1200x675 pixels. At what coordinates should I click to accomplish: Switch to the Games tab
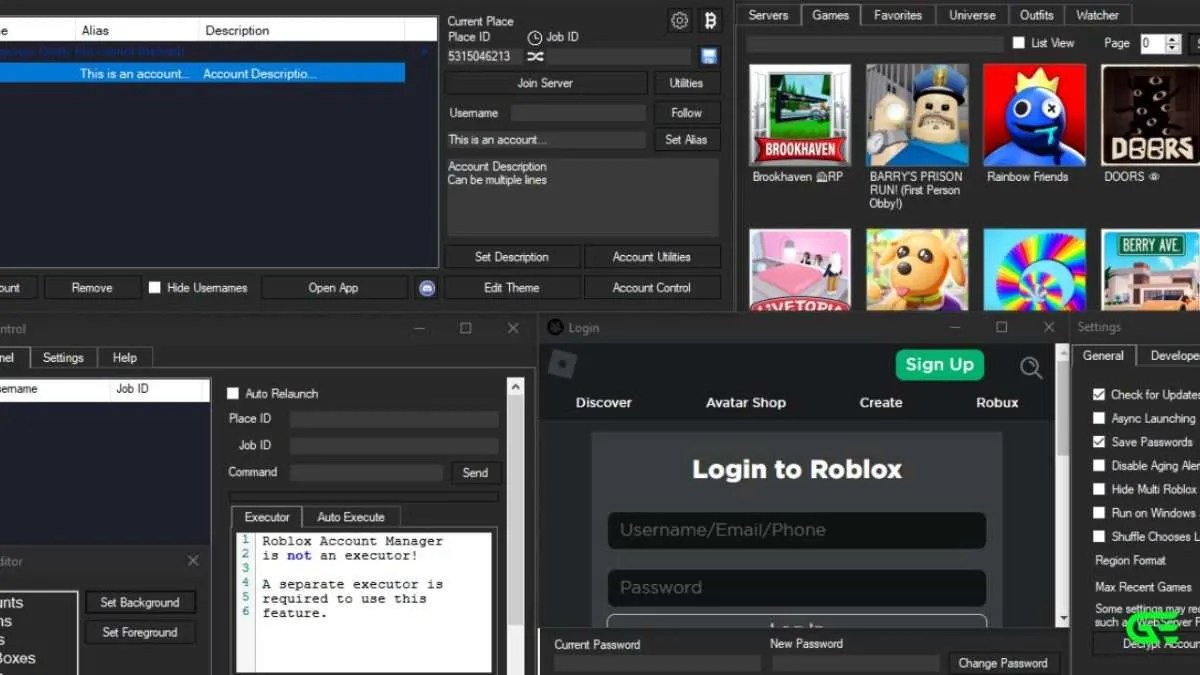830,15
